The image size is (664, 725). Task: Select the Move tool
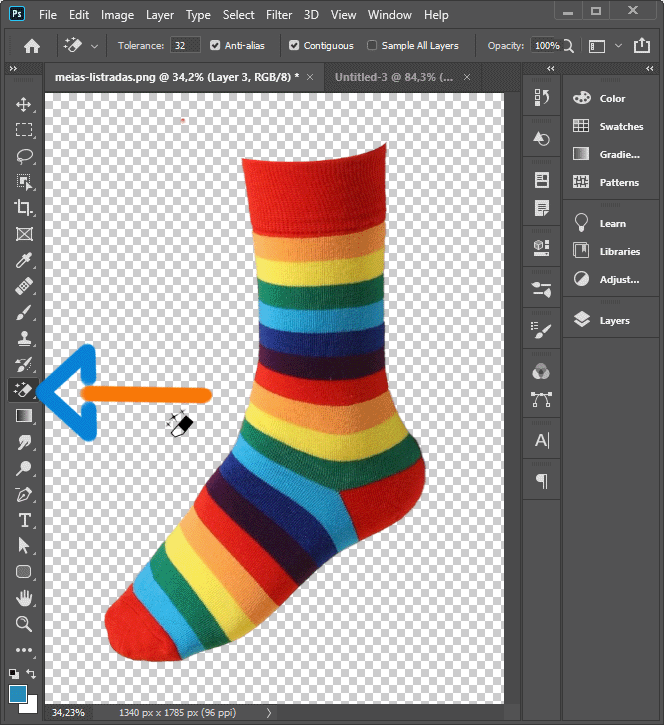(x=24, y=104)
